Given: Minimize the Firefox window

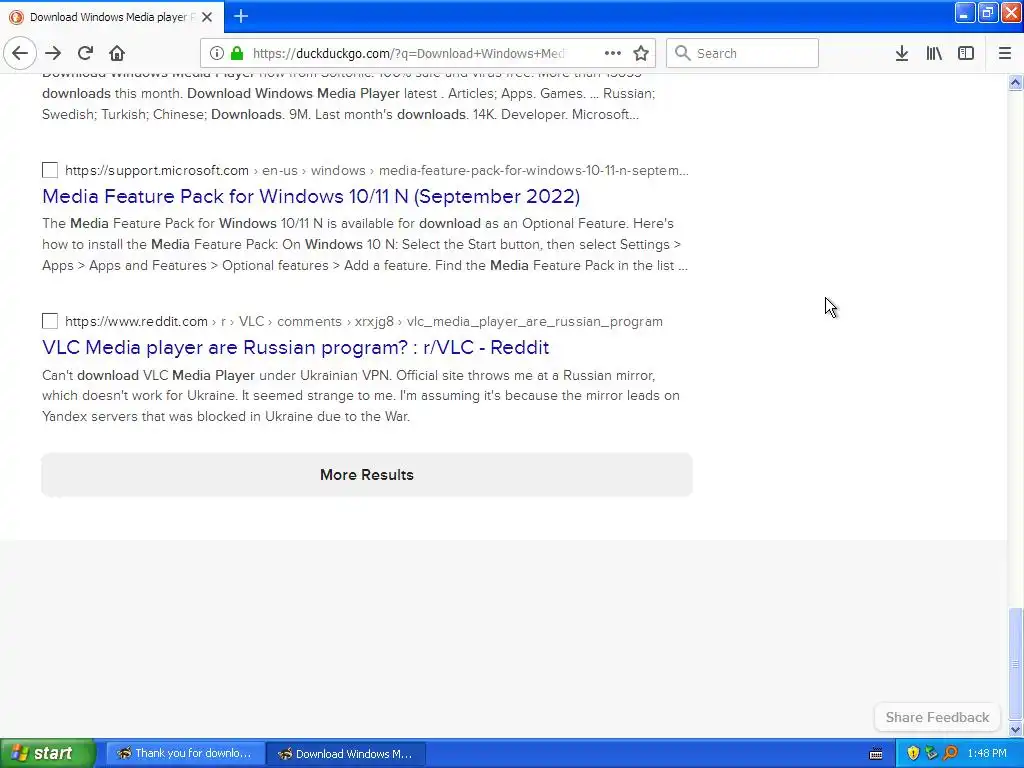Looking at the screenshot, I should click(965, 12).
